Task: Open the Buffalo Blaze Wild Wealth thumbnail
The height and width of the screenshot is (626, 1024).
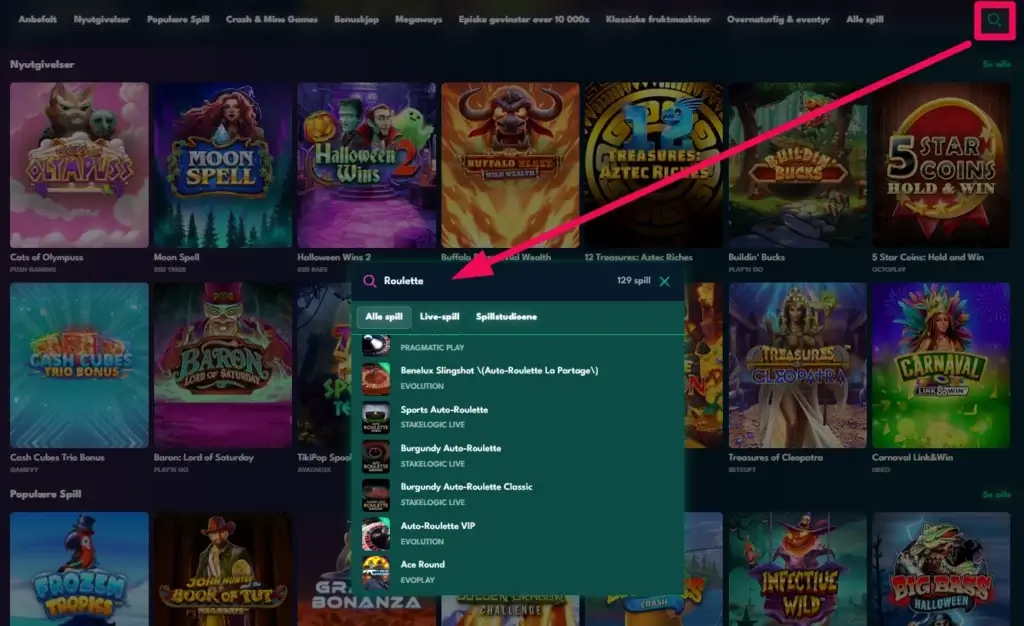Action: point(510,164)
